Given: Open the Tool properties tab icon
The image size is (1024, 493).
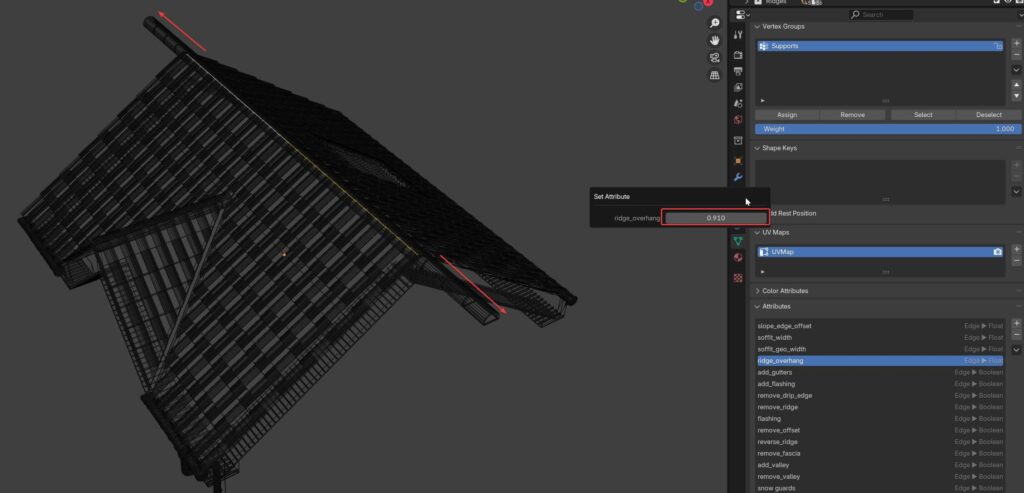Looking at the screenshot, I should click(738, 35).
